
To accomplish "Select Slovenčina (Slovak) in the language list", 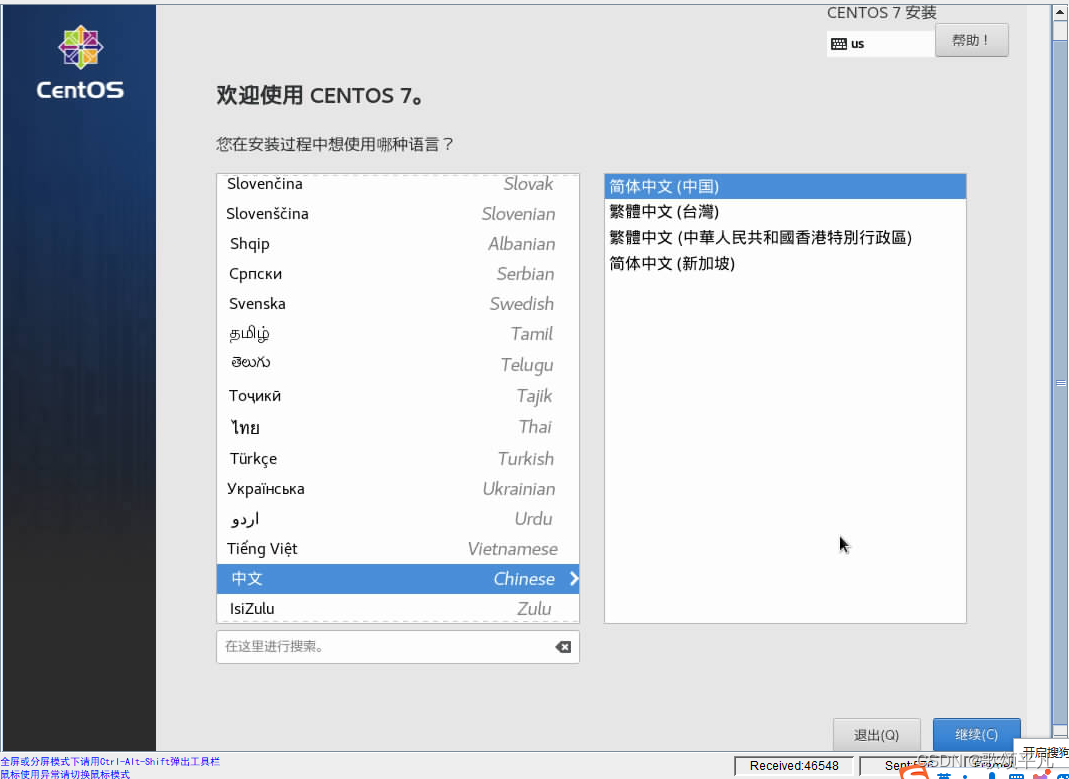I will (x=397, y=184).
